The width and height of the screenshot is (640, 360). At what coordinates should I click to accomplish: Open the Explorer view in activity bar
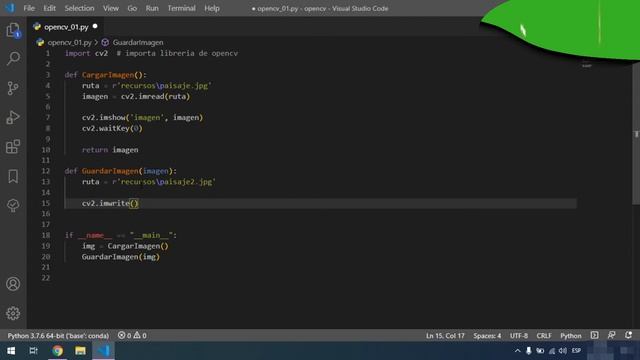click(13, 30)
